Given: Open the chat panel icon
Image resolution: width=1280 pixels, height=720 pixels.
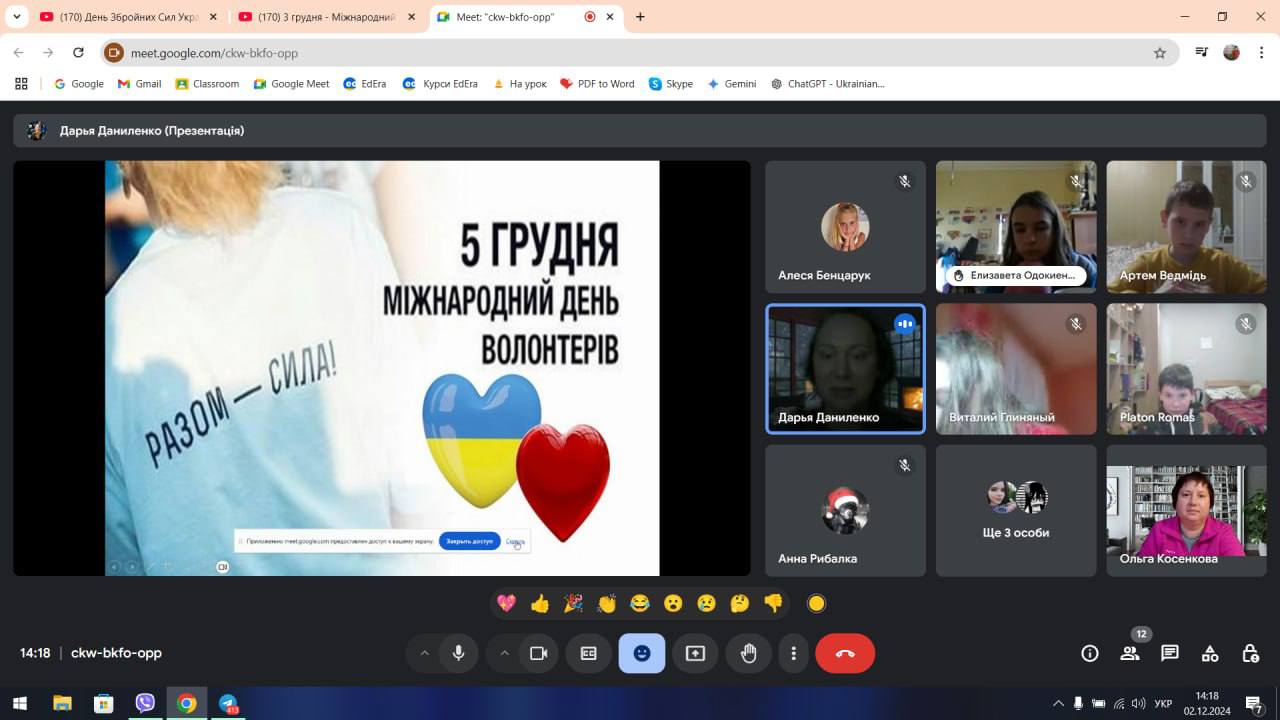Looking at the screenshot, I should 1169,653.
